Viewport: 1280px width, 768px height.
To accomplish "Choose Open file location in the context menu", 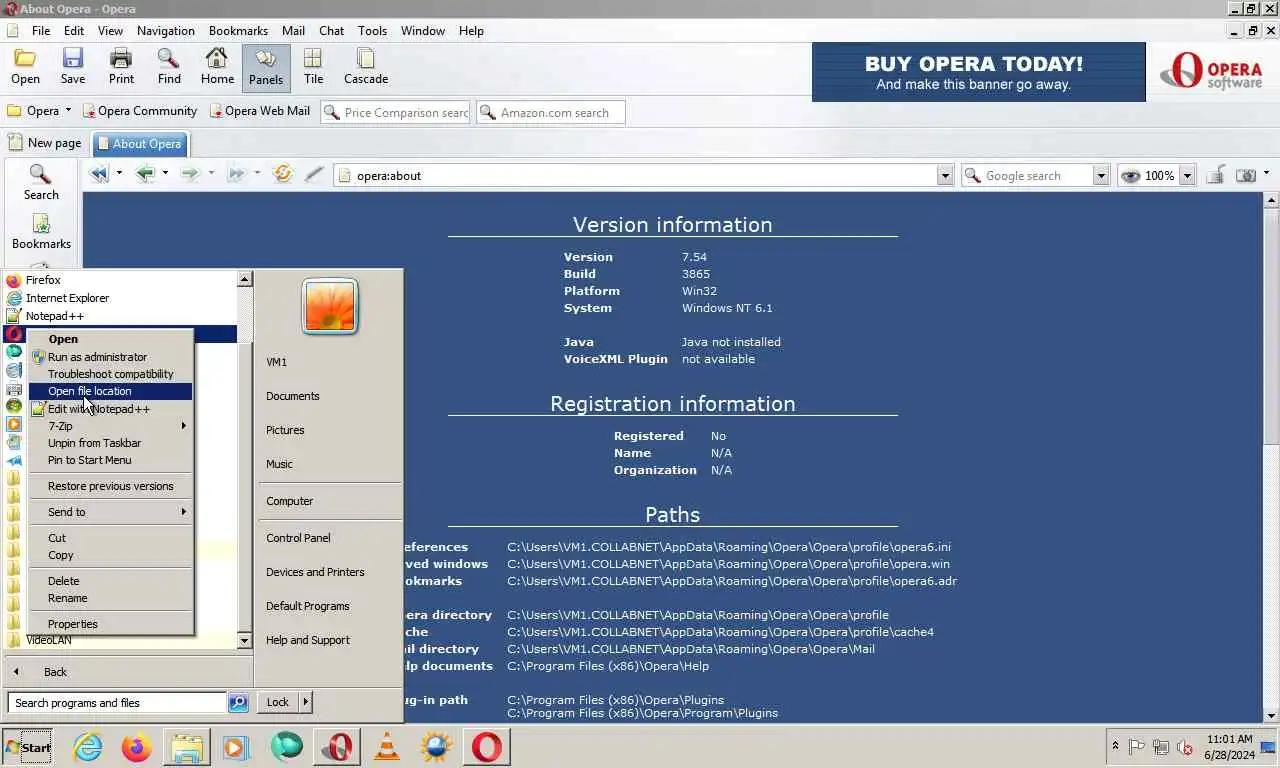I will pyautogui.click(x=110, y=391).
